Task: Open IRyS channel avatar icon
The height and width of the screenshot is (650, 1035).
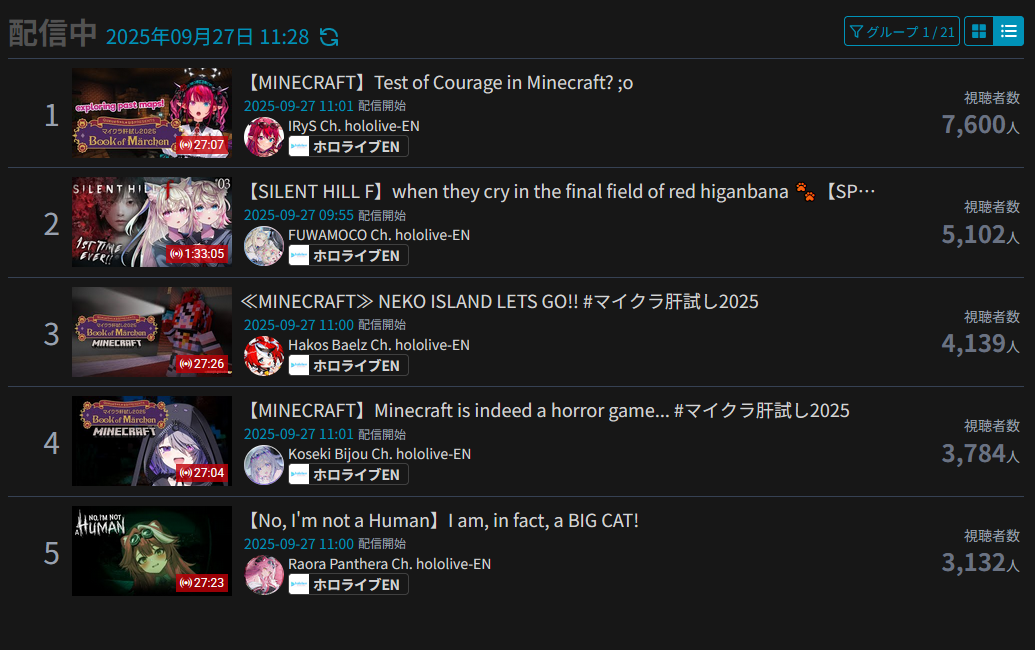Action: pos(264,137)
